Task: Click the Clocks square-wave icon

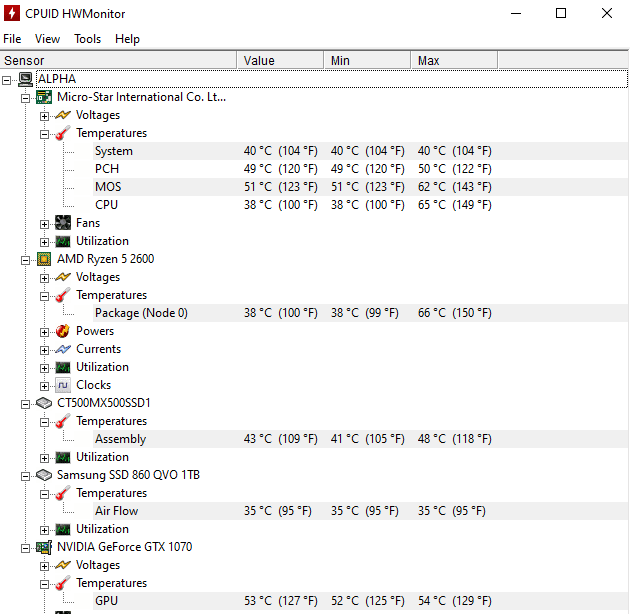Action: tap(63, 385)
